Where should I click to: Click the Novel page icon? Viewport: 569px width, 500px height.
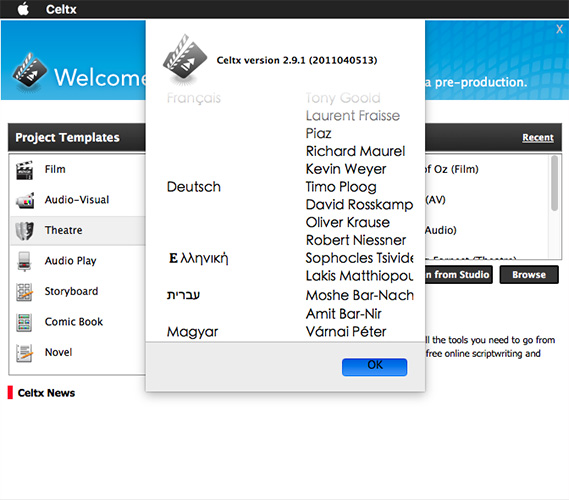[x=24, y=353]
